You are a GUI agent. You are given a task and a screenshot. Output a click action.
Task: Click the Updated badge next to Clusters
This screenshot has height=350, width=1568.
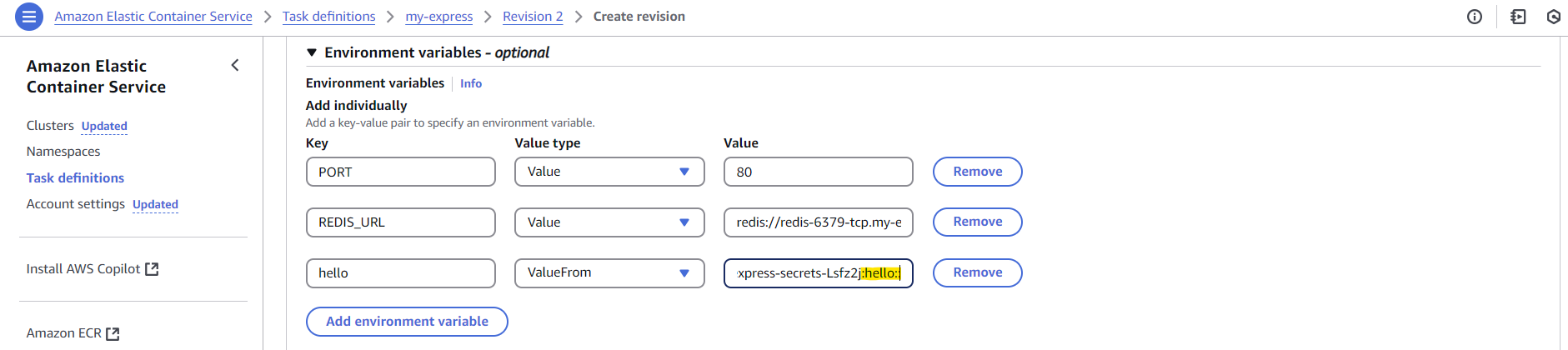(x=104, y=127)
